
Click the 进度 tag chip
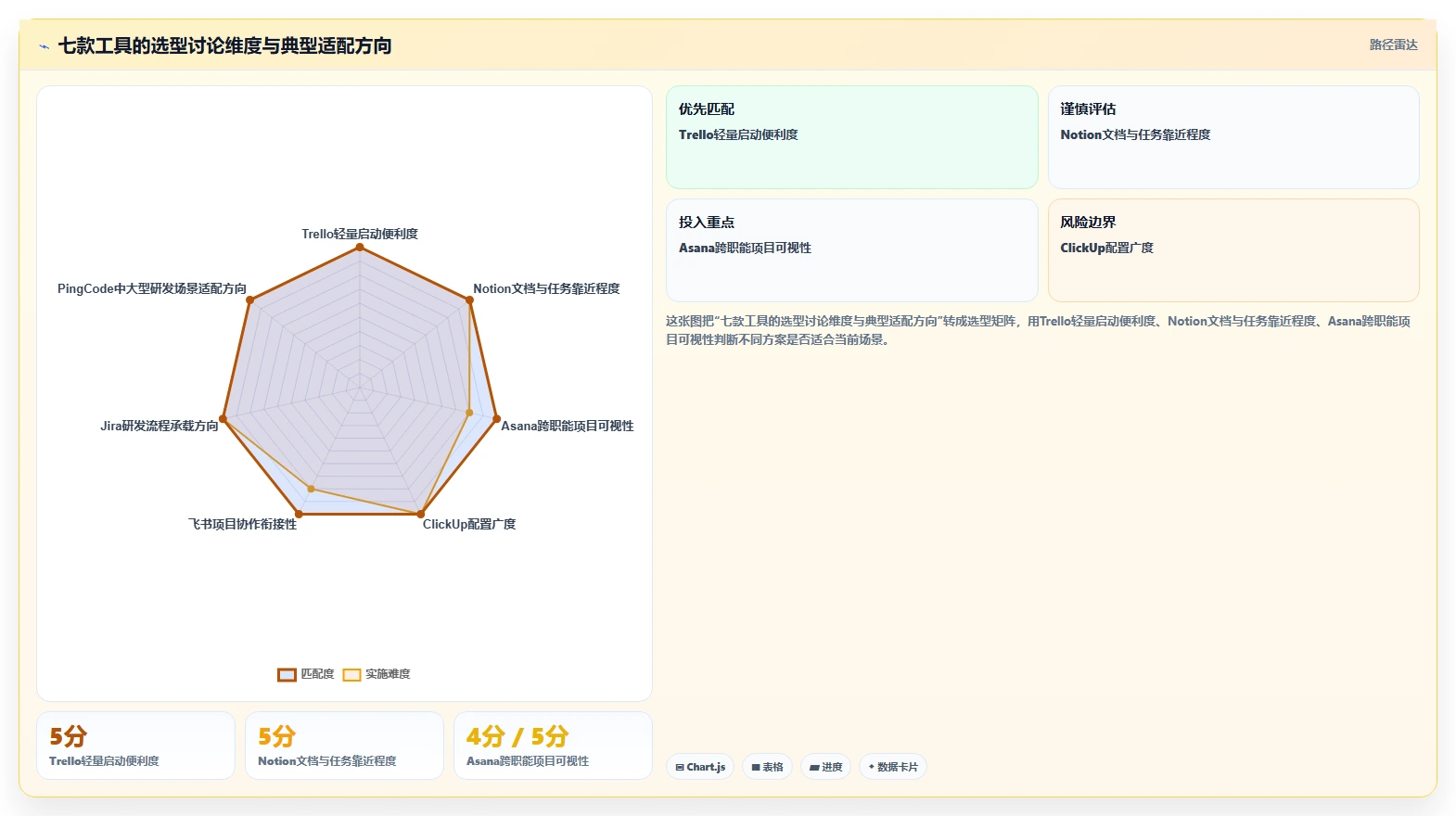click(x=825, y=767)
